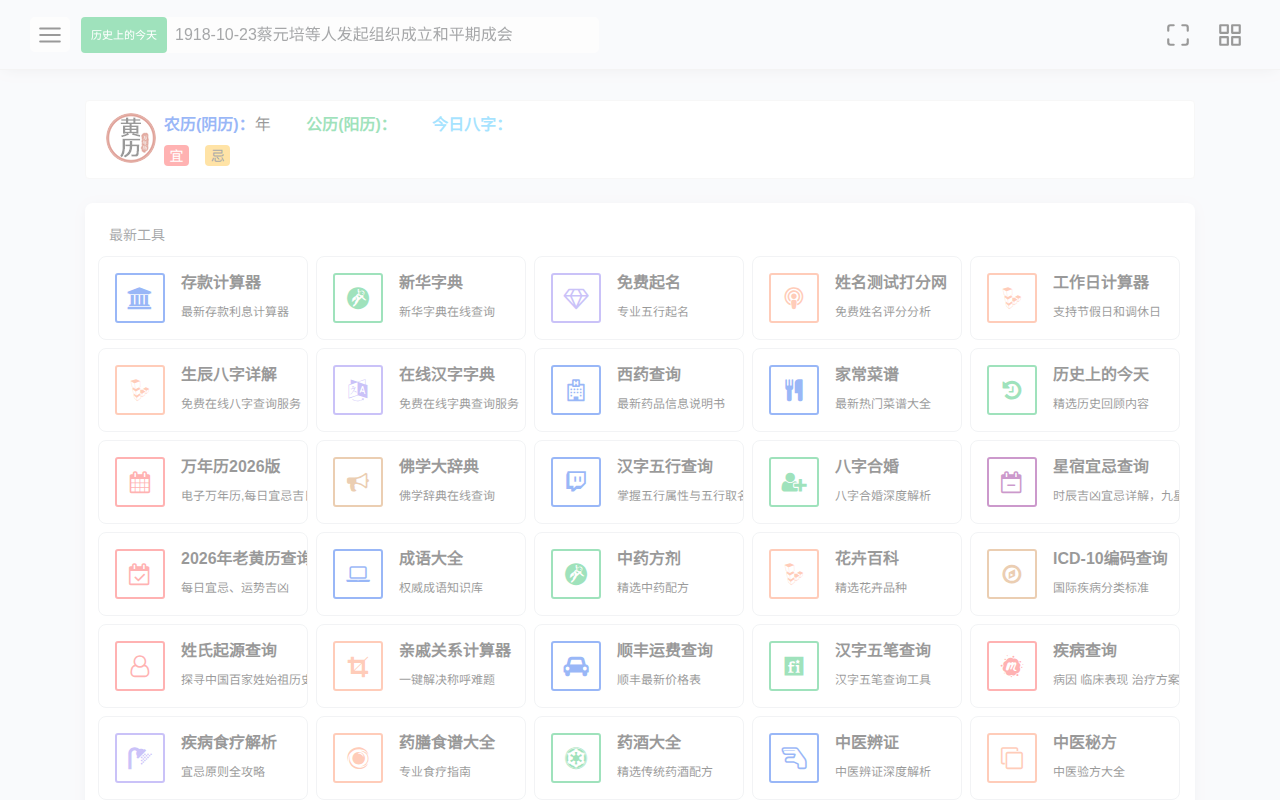Click the 历史上的今天 green button
The width and height of the screenshot is (1280, 800).
click(x=124, y=35)
